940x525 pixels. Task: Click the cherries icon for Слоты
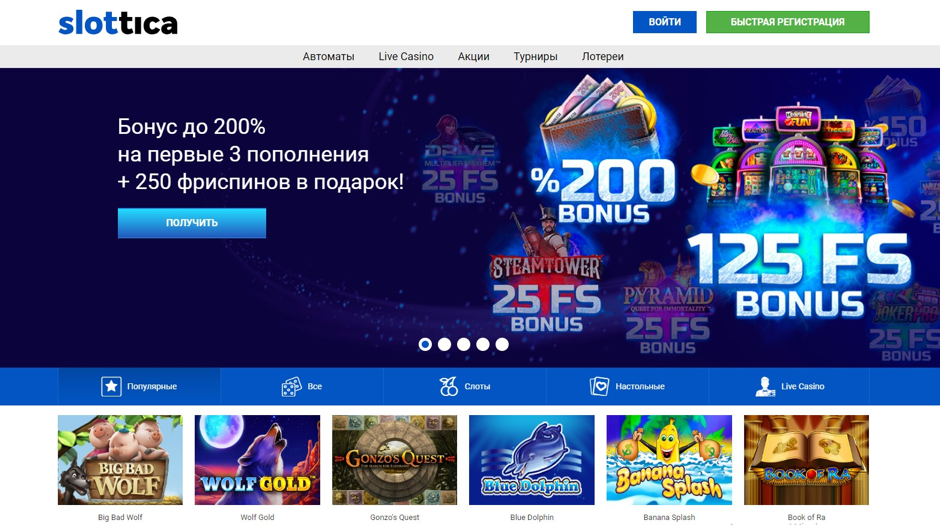click(448, 387)
